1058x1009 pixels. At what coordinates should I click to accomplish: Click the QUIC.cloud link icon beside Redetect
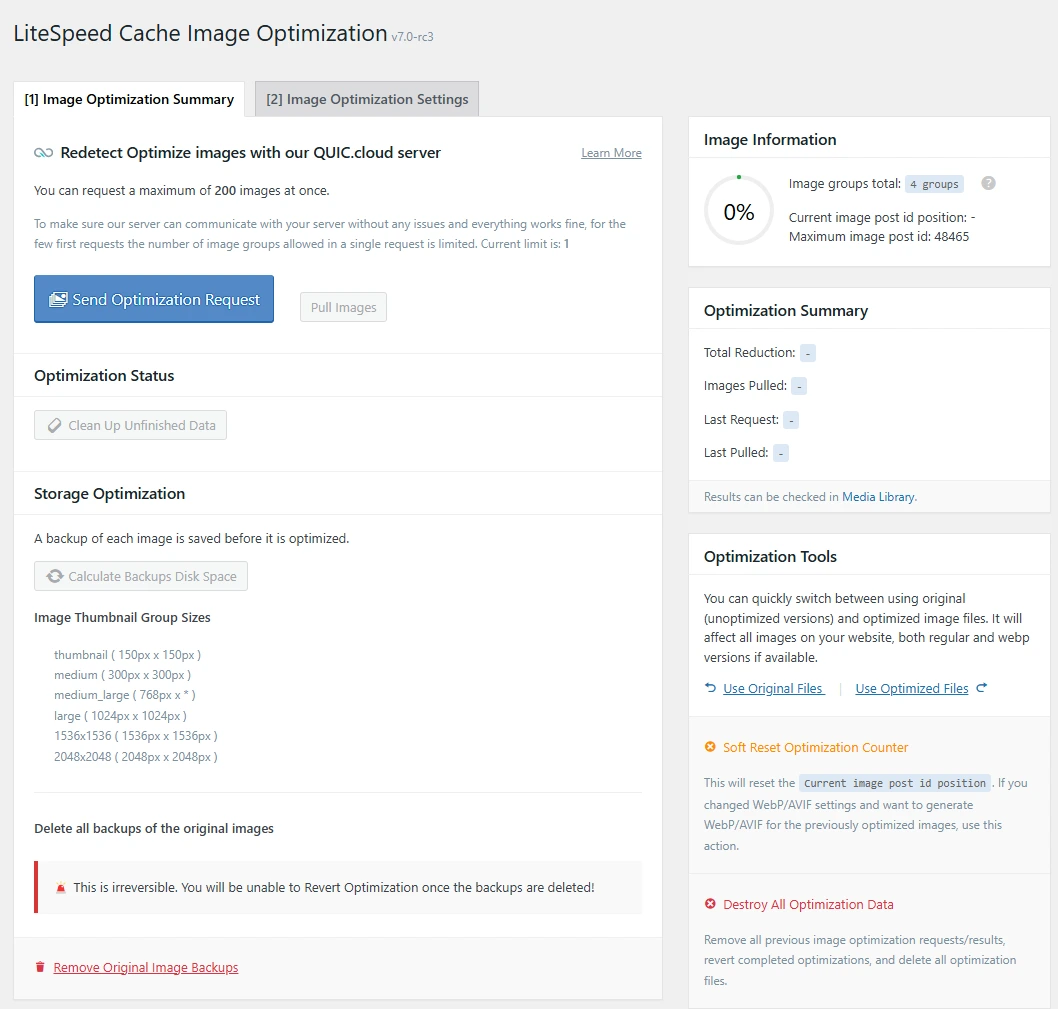coord(43,153)
